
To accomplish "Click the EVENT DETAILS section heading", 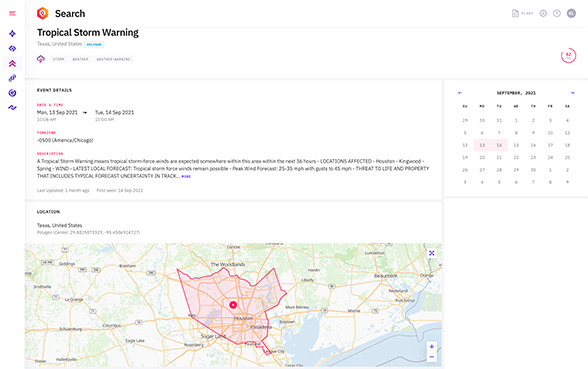I will tap(54, 90).
